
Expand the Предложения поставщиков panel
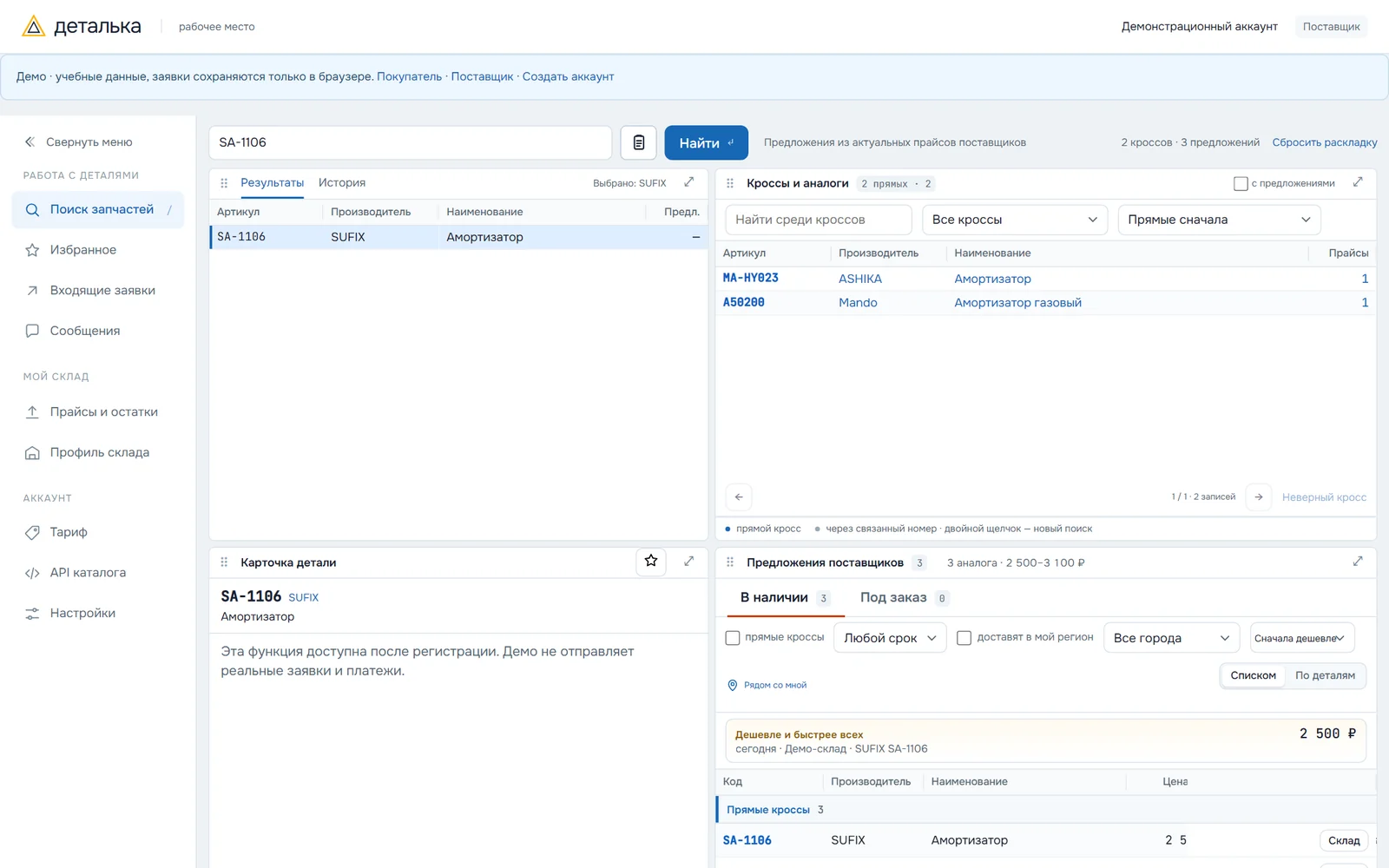click(x=1358, y=562)
